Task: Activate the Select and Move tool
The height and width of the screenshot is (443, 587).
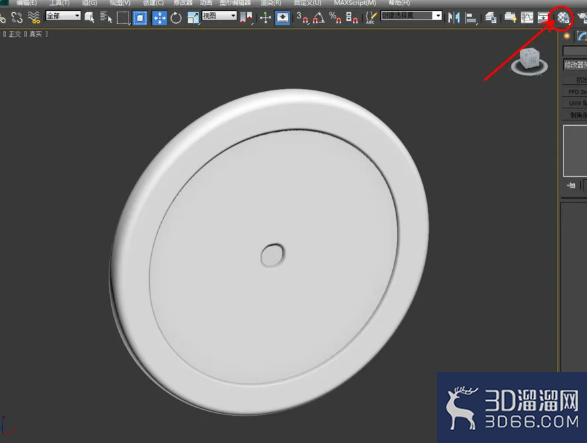Action: coord(159,18)
